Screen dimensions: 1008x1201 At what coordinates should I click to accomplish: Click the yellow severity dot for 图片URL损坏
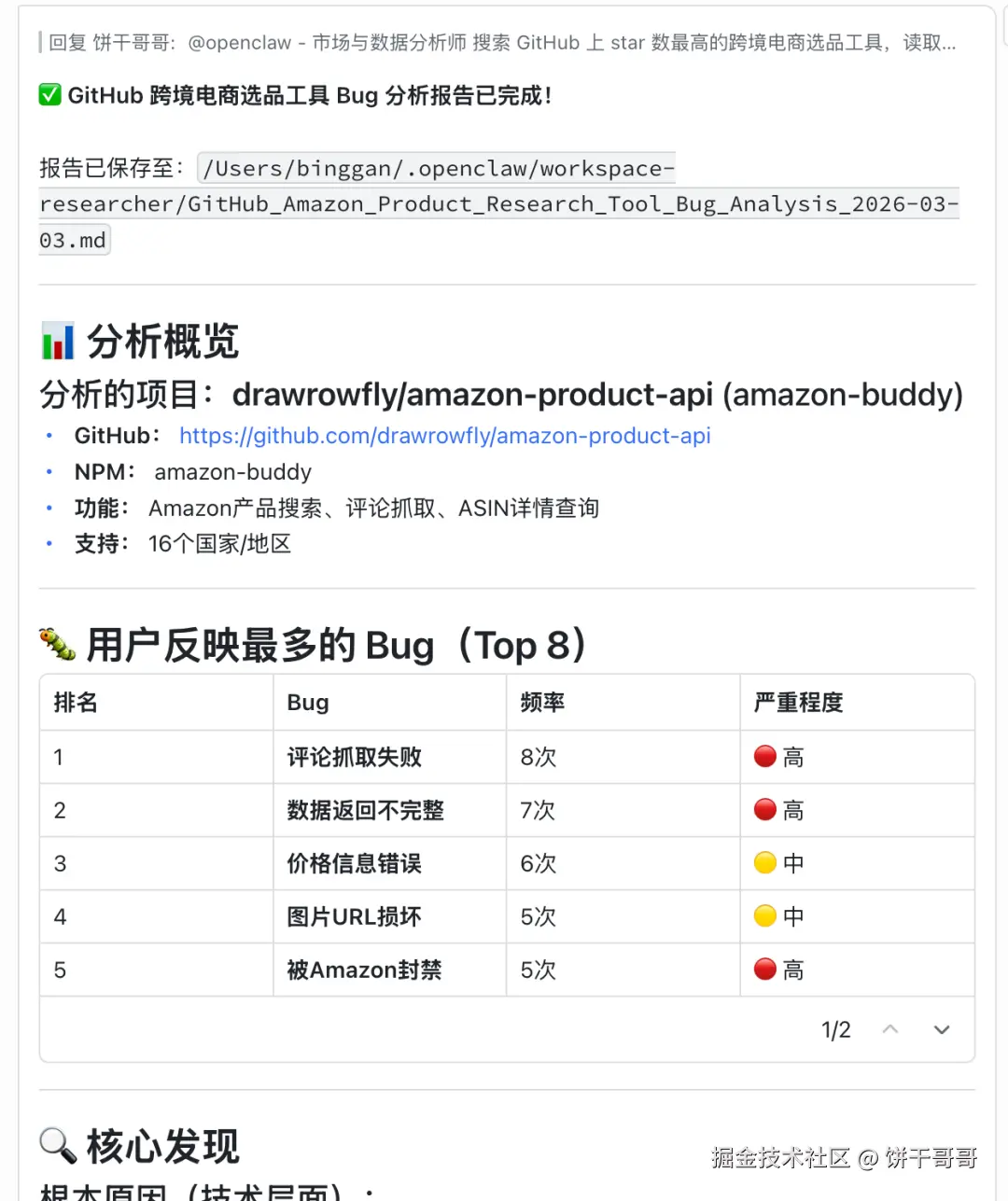pos(765,916)
